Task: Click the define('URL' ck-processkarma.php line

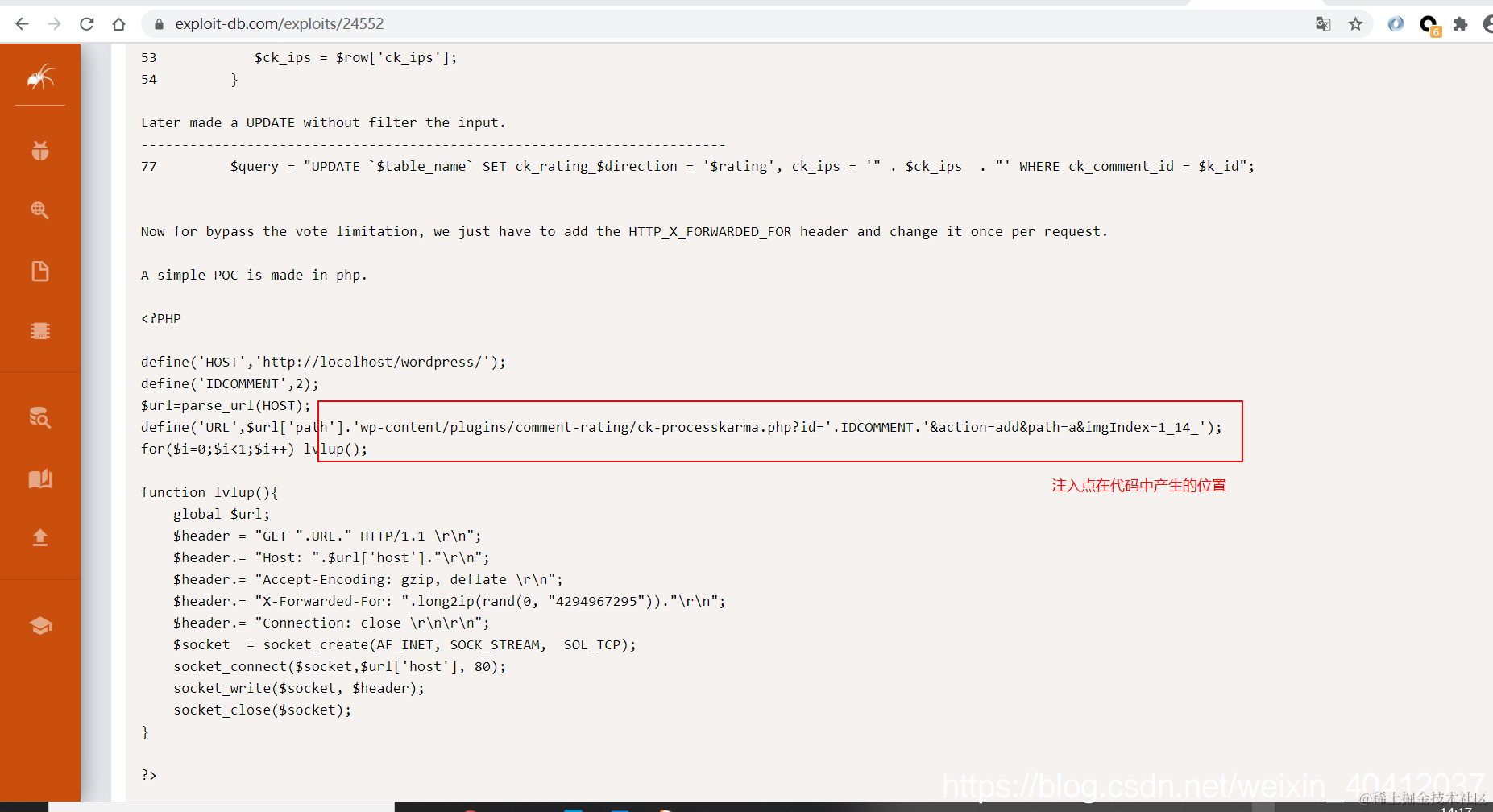Action: (x=682, y=427)
